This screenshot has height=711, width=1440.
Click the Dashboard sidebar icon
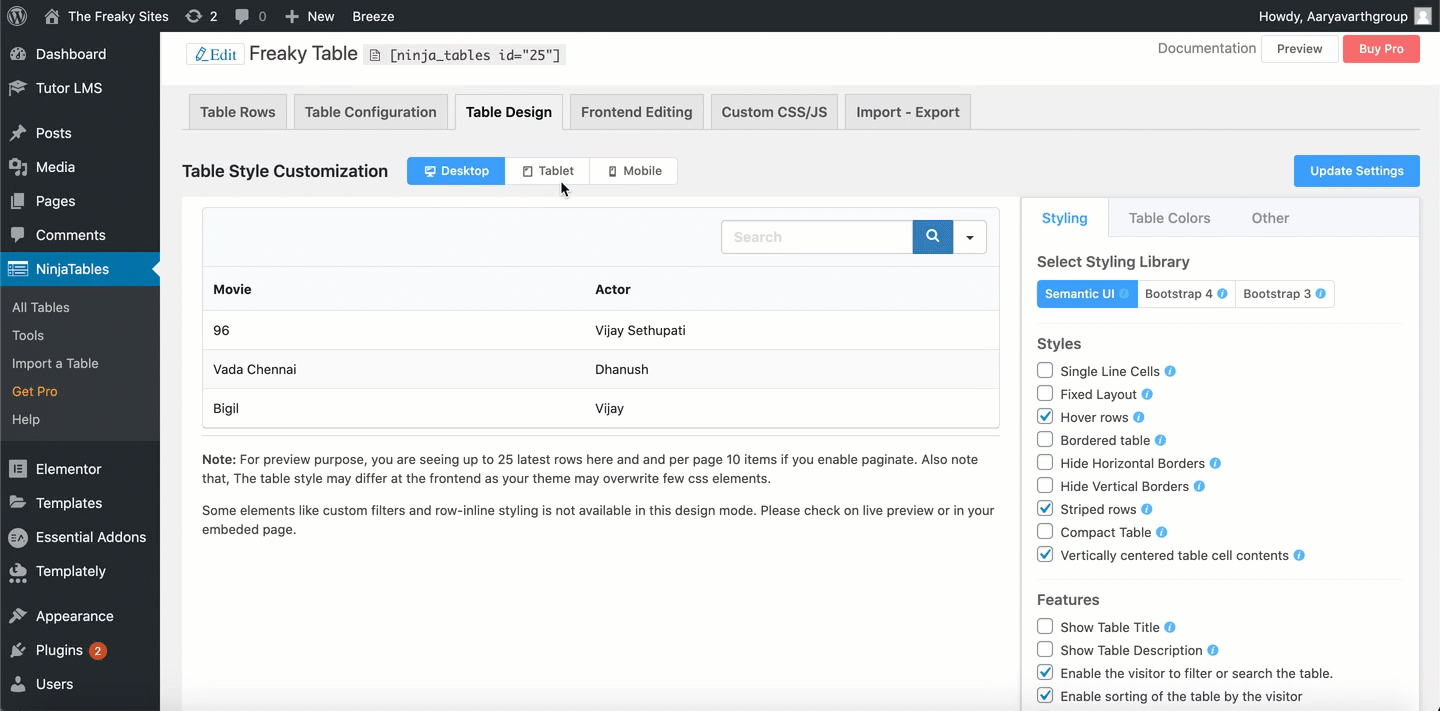click(x=17, y=54)
